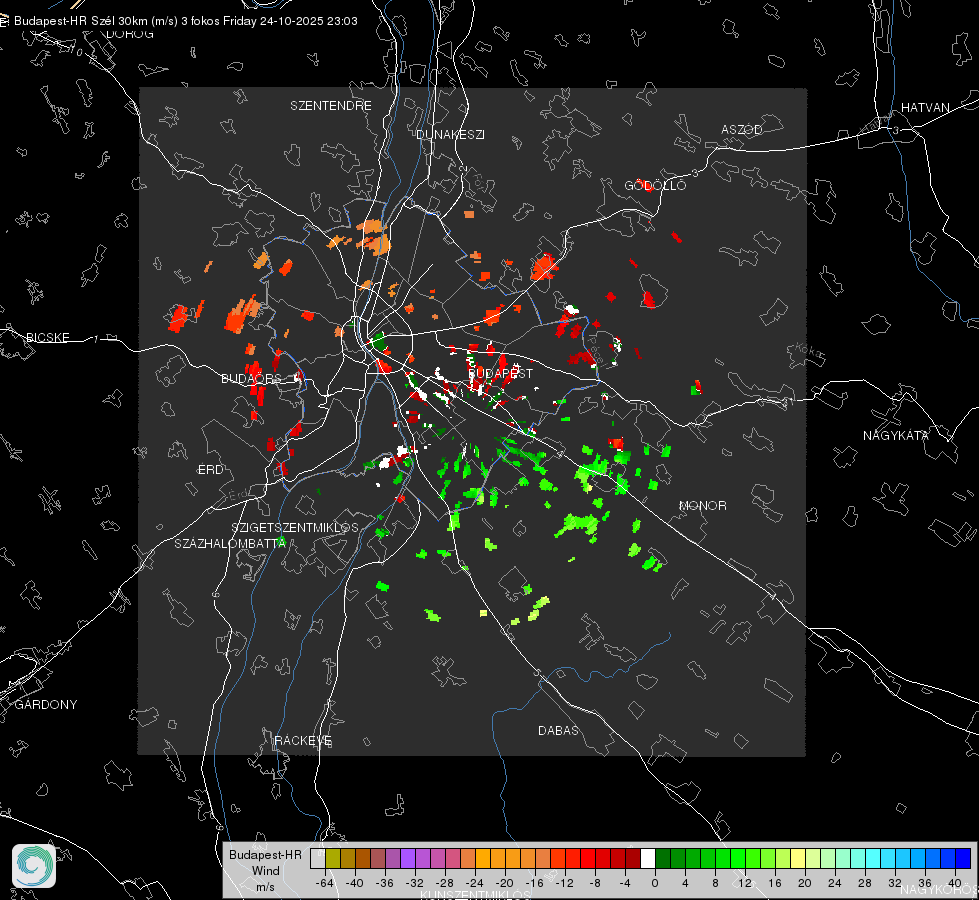Click the 16 value on legend scale
Screen dimensions: 979x900
(x=775, y=883)
